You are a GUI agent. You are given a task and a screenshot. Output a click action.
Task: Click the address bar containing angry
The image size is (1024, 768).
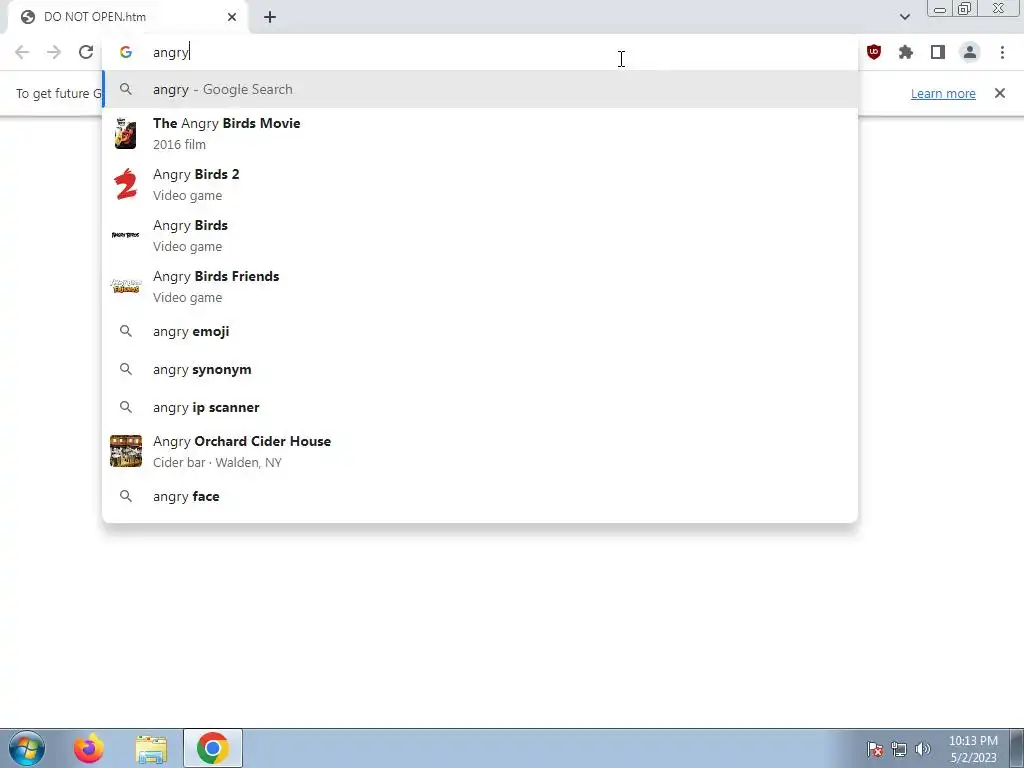[x=480, y=52]
